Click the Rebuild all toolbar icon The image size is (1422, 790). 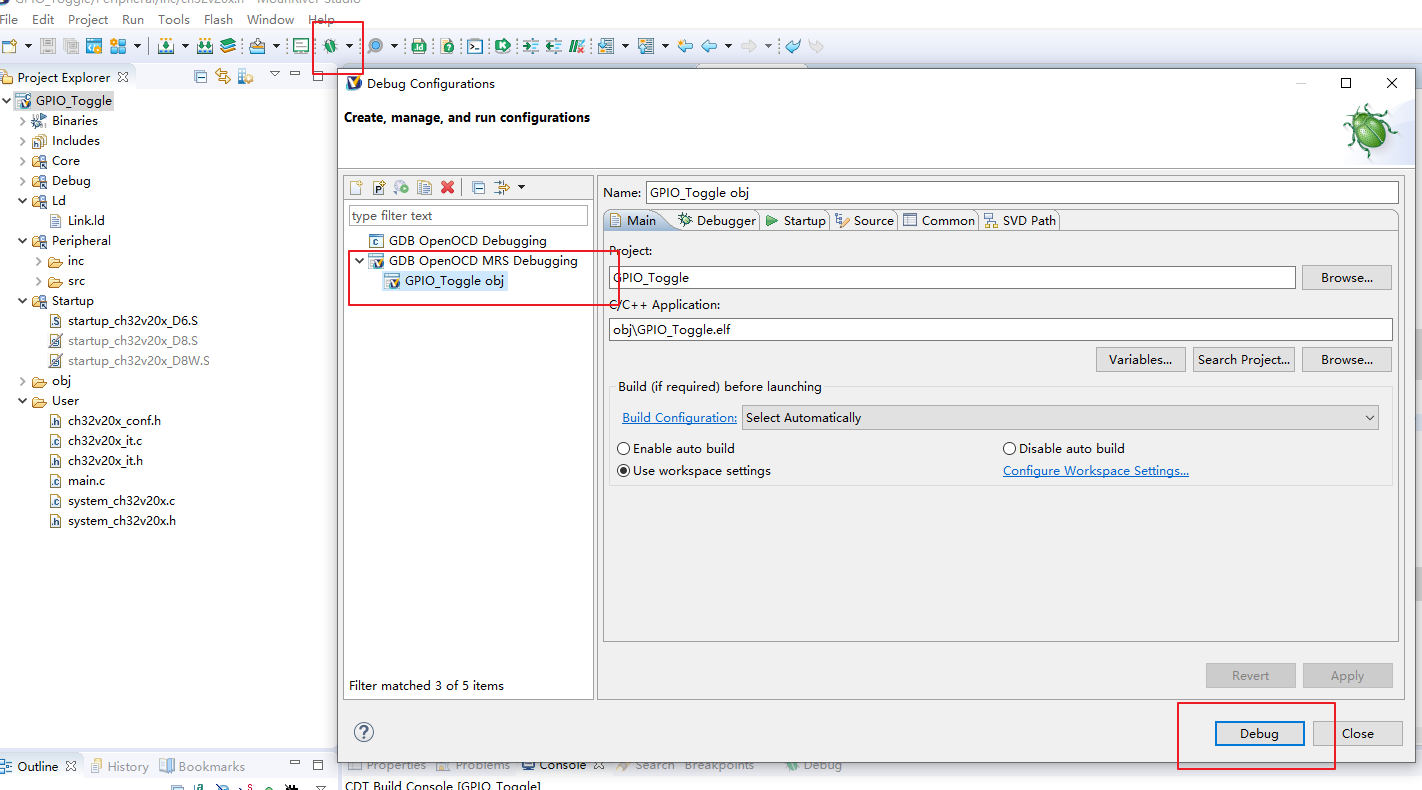(x=204, y=46)
